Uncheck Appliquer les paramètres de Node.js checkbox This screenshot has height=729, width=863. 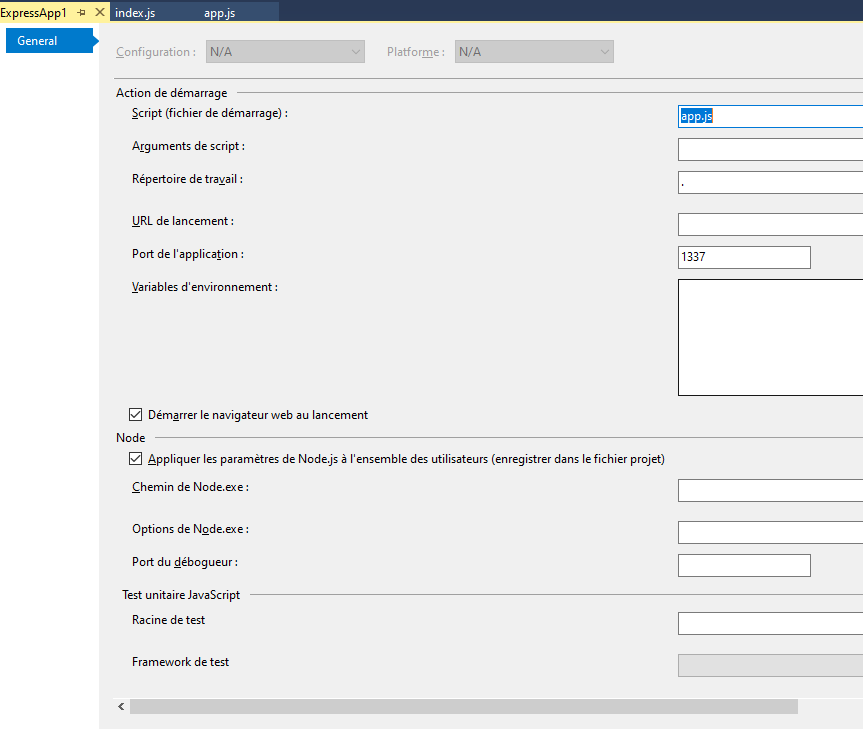136,459
